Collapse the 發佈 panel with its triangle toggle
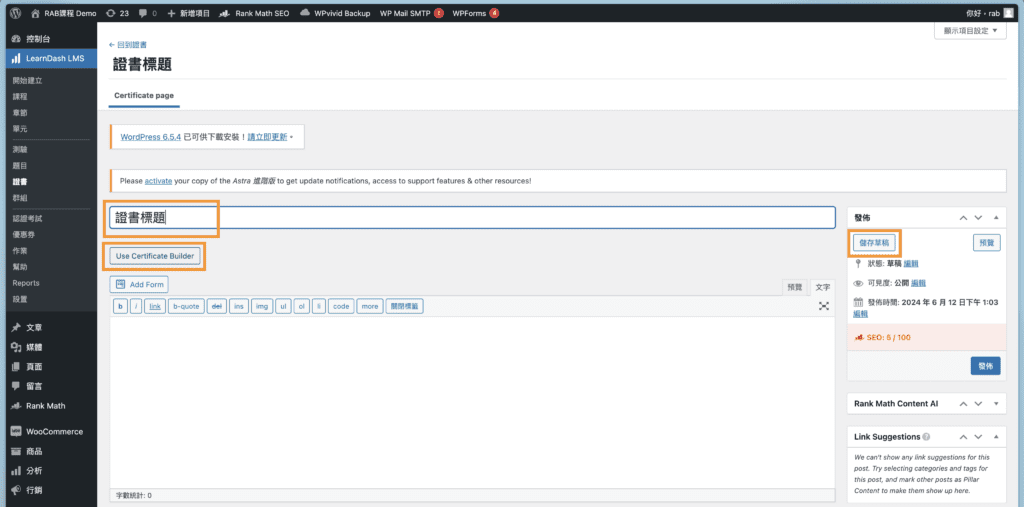Viewport: 1024px width, 507px height. click(x=996, y=217)
